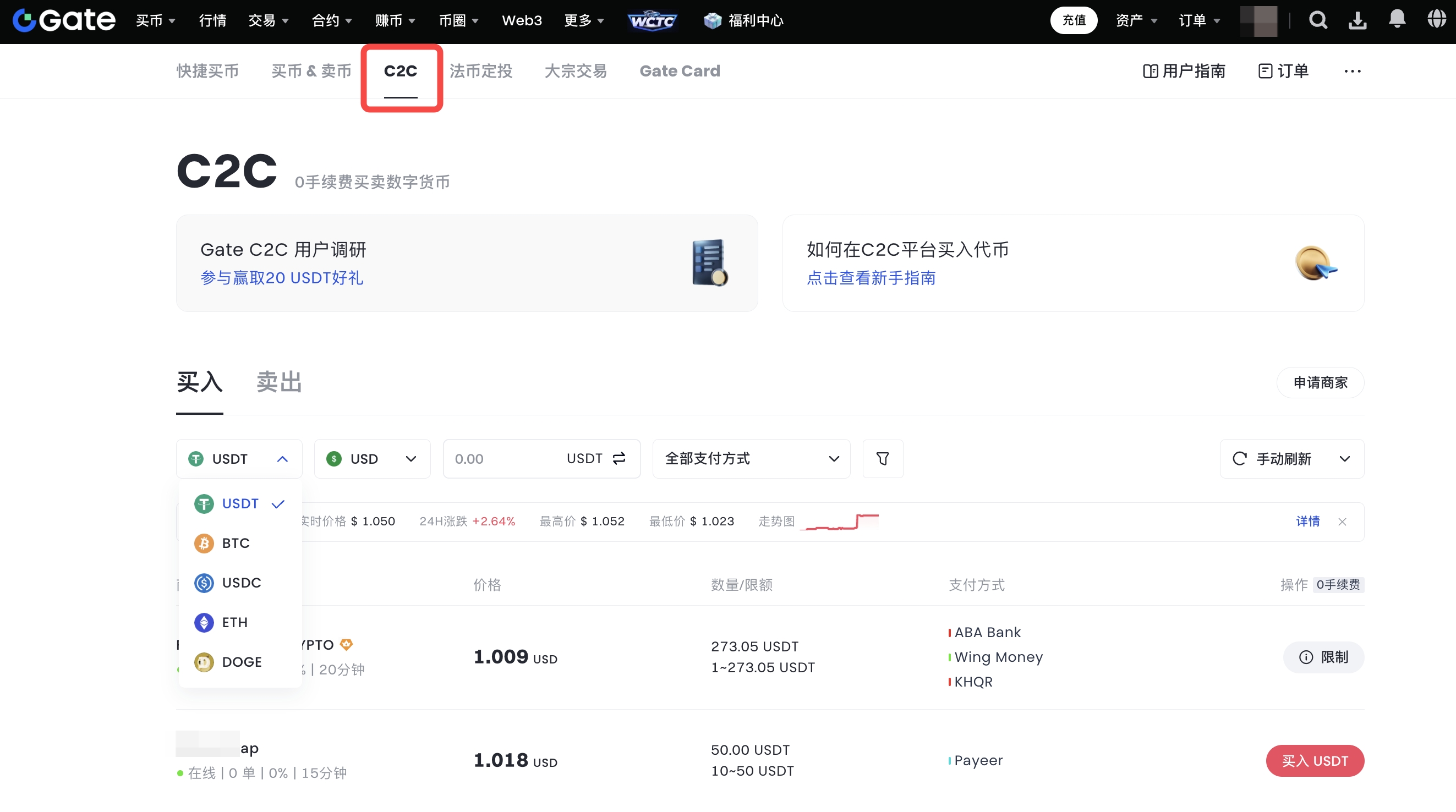Click the language globe icon
The width and height of the screenshot is (1456, 812).
pyautogui.click(x=1436, y=19)
